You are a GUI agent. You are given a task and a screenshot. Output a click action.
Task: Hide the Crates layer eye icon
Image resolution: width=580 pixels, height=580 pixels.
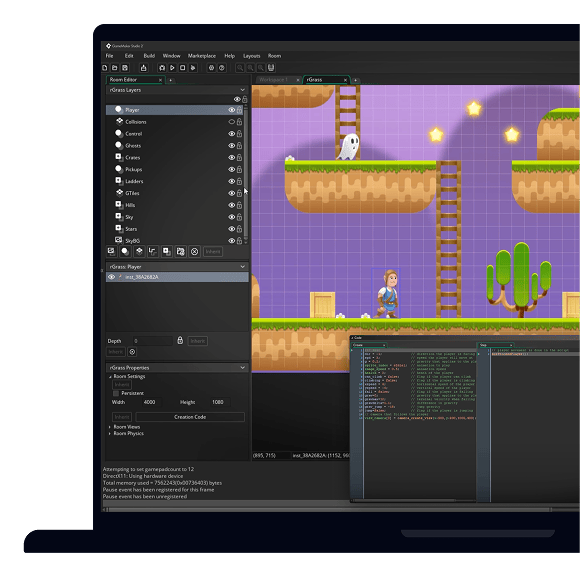pos(232,157)
